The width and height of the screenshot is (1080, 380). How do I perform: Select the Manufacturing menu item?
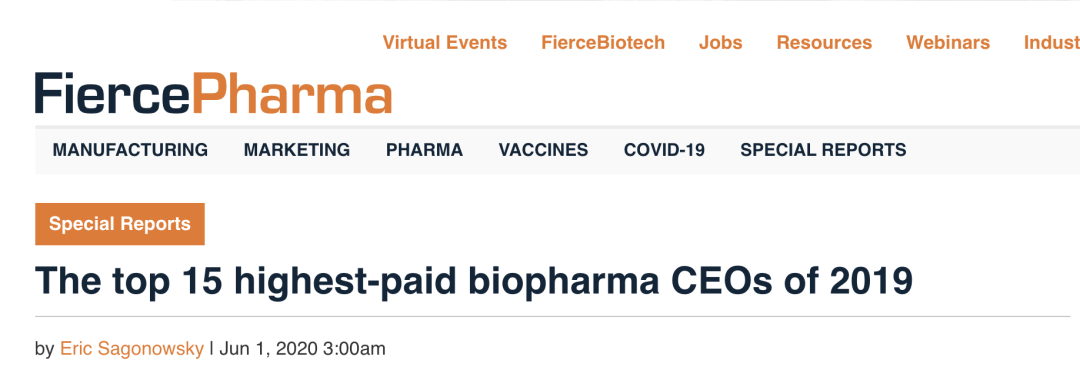point(130,149)
